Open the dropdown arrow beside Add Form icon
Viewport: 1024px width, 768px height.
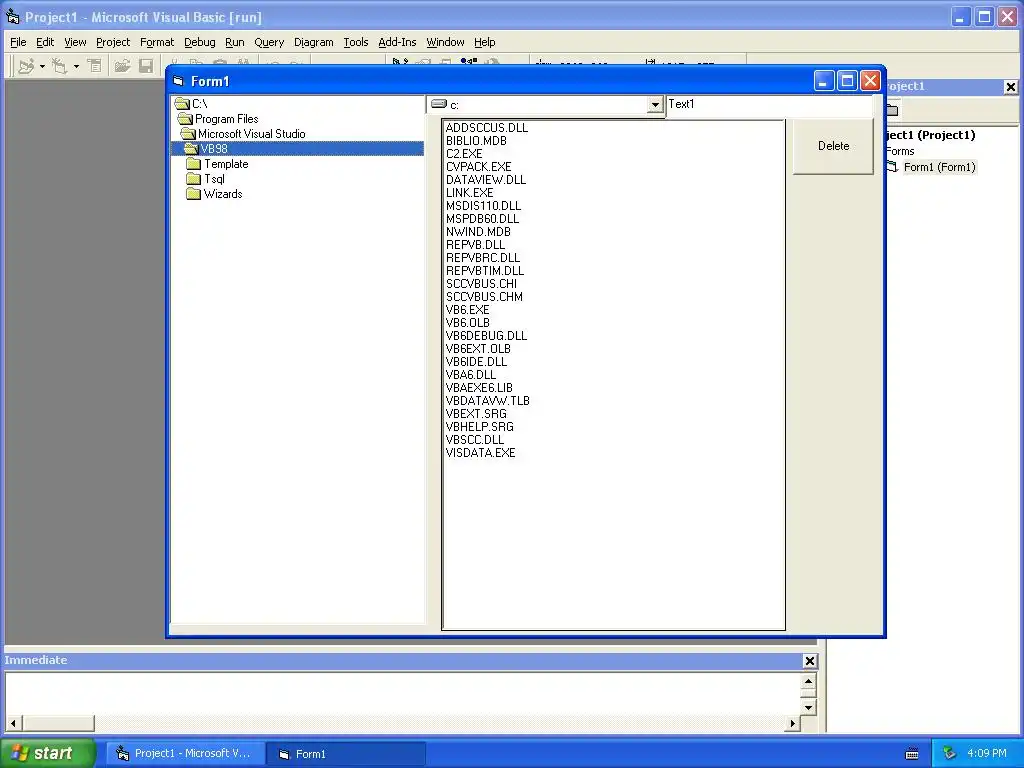[x=76, y=66]
